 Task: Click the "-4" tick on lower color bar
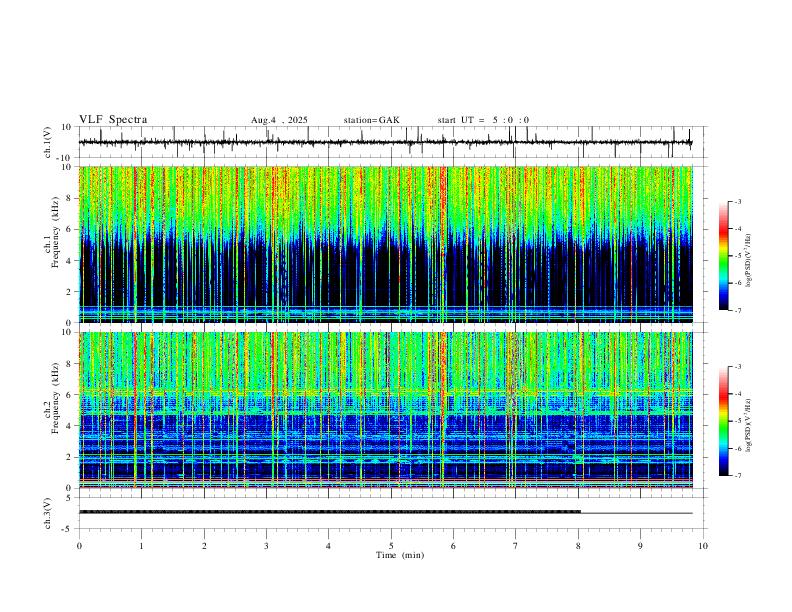point(738,393)
